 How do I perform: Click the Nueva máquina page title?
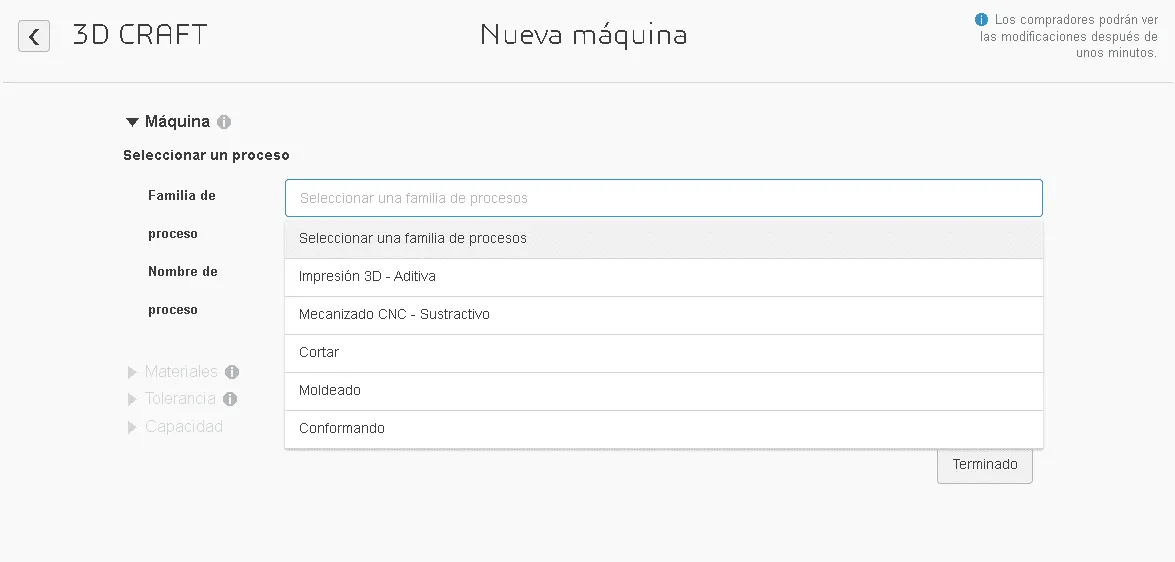pos(584,35)
